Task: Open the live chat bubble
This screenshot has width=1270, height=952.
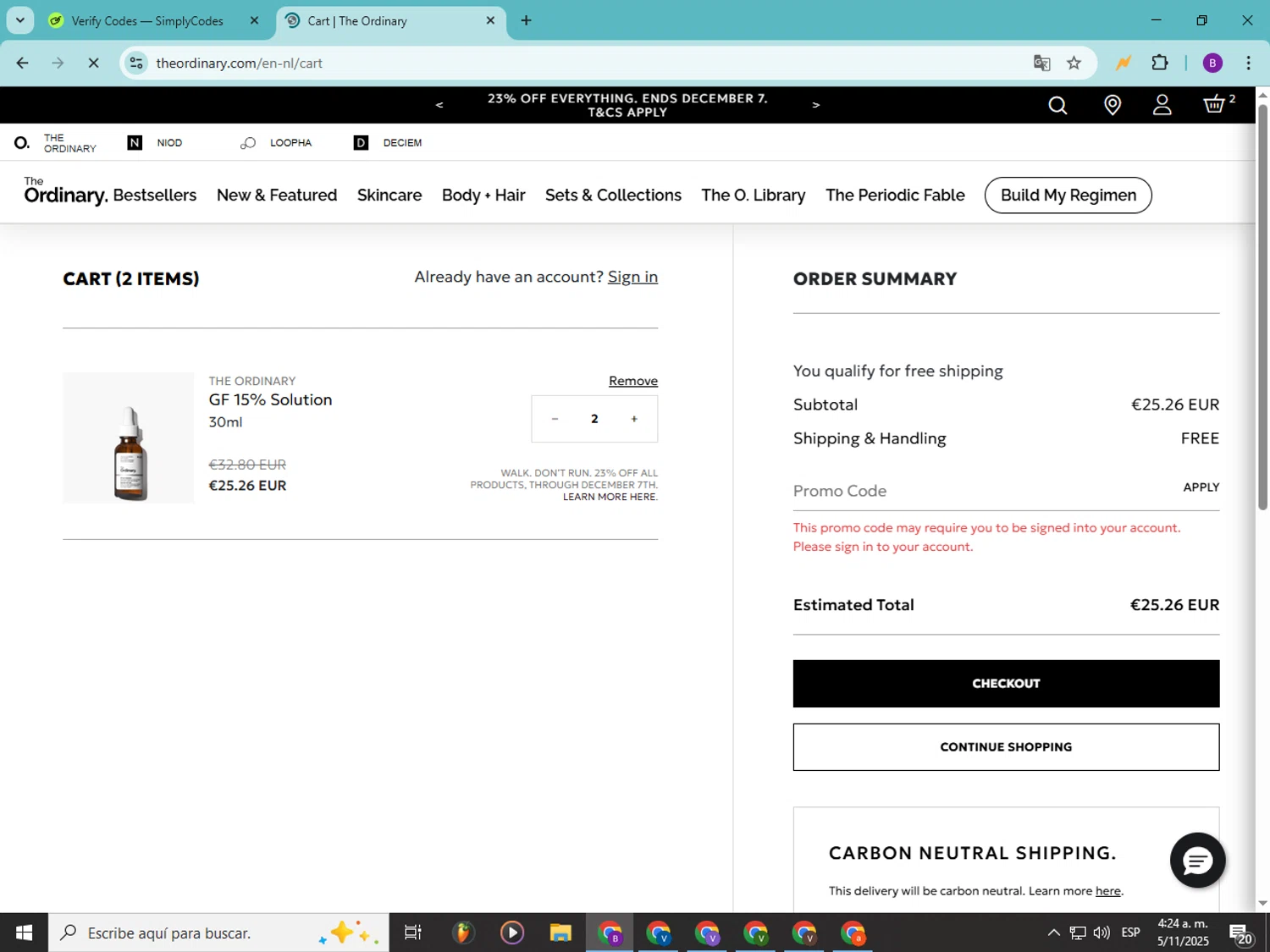Action: point(1197,861)
